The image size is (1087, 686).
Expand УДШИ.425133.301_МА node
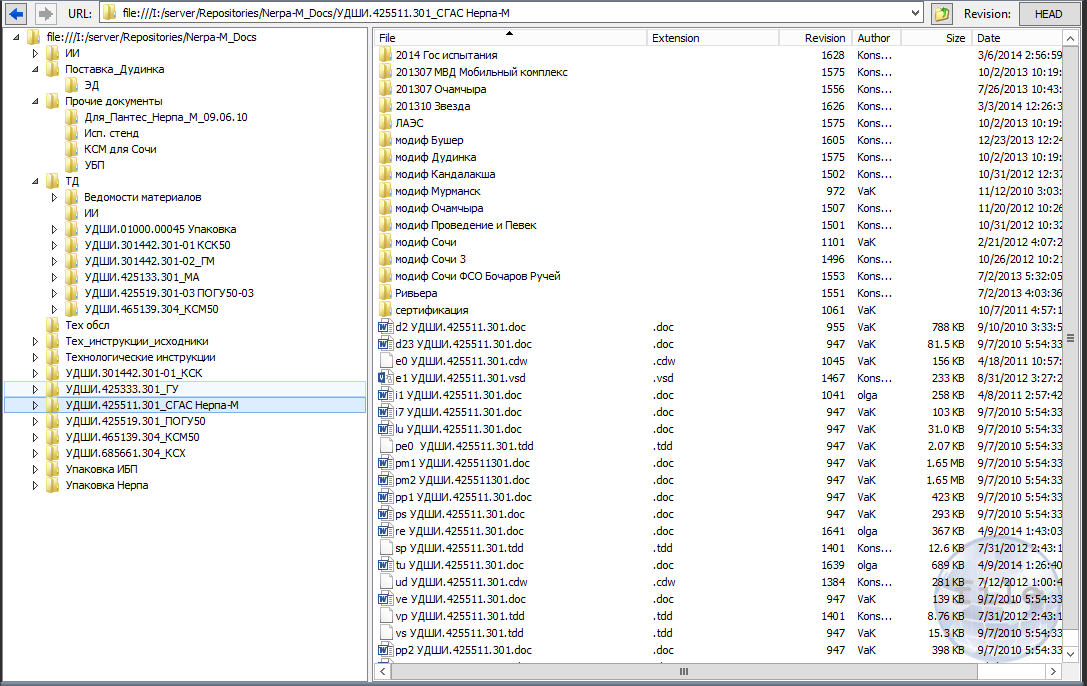(x=54, y=277)
